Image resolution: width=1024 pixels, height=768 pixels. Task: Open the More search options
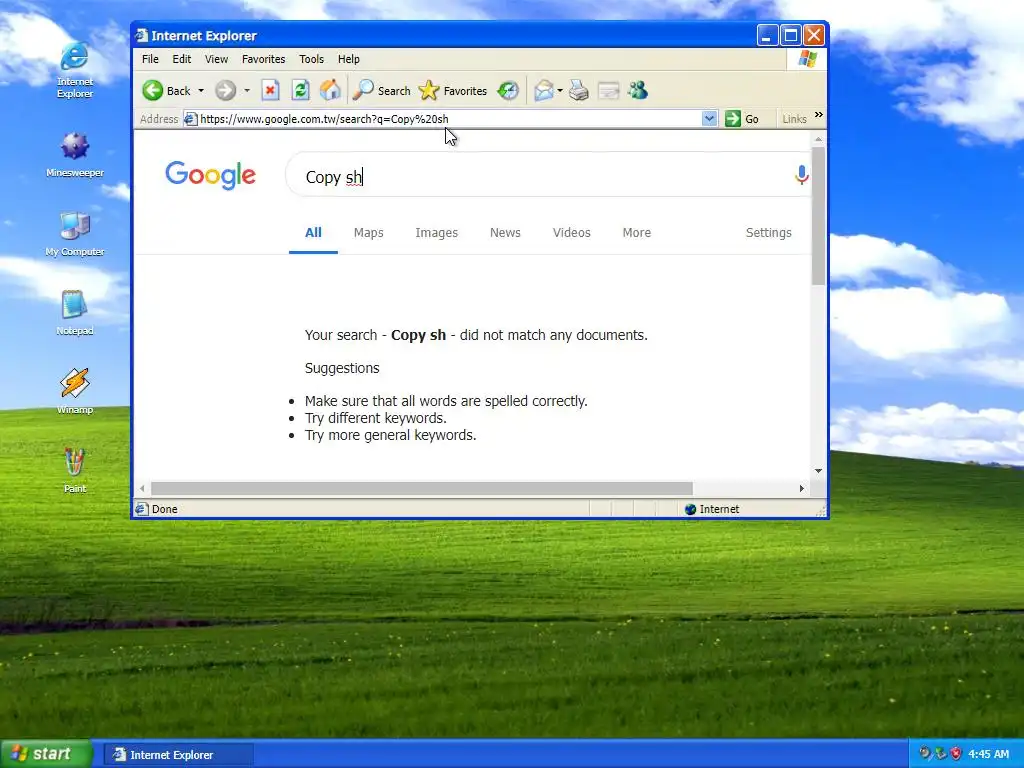coord(637,232)
